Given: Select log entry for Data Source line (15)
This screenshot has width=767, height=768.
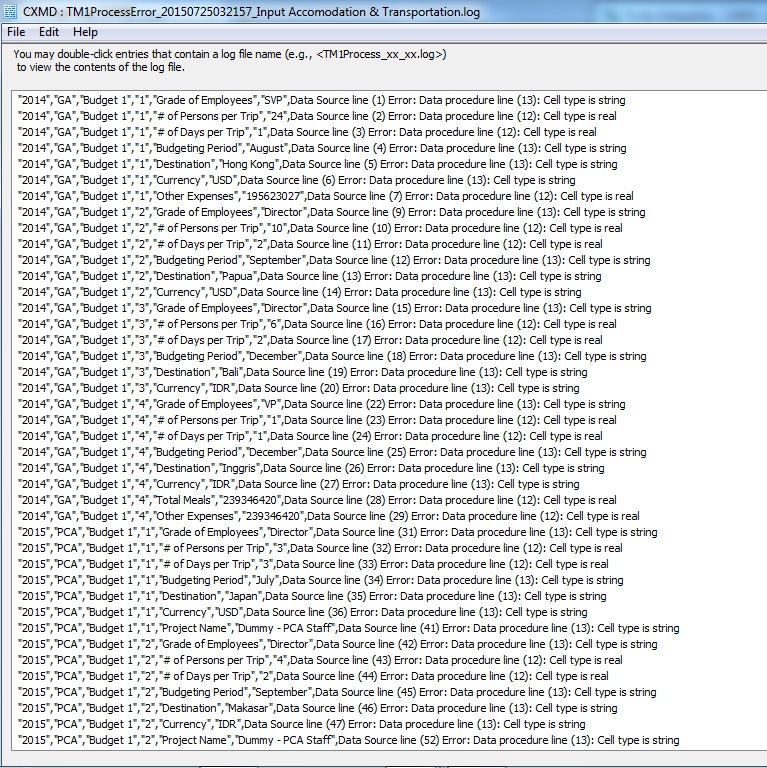Looking at the screenshot, I should (x=335, y=308).
